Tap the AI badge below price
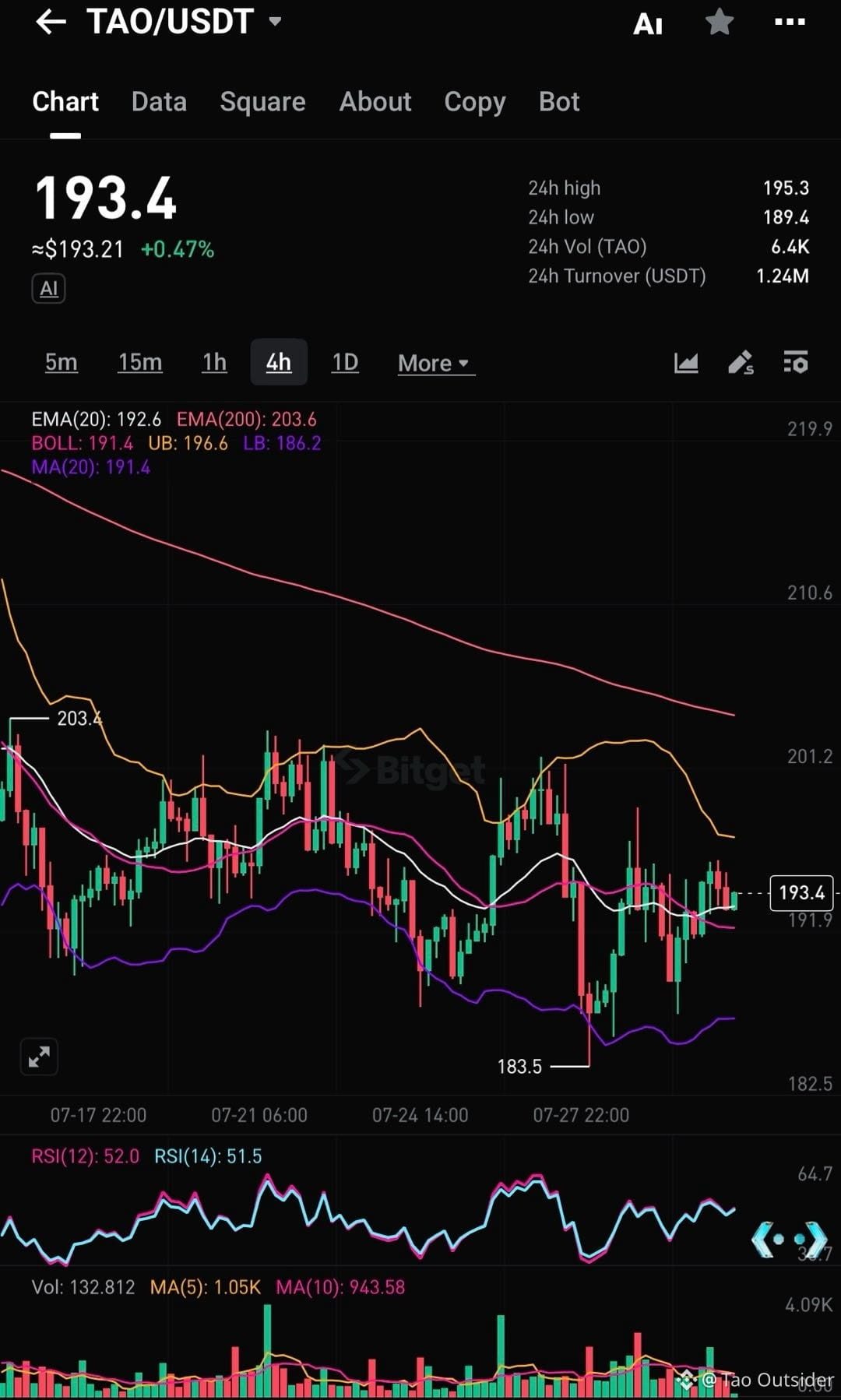The image size is (841, 1400). tap(48, 289)
